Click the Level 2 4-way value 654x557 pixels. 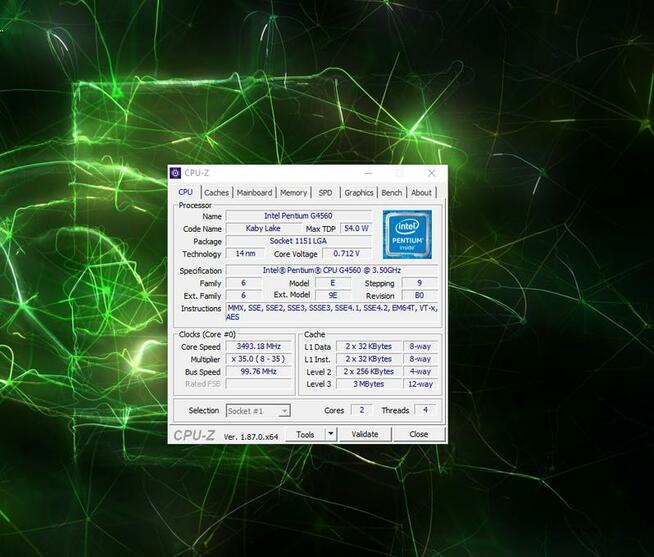tap(420, 371)
